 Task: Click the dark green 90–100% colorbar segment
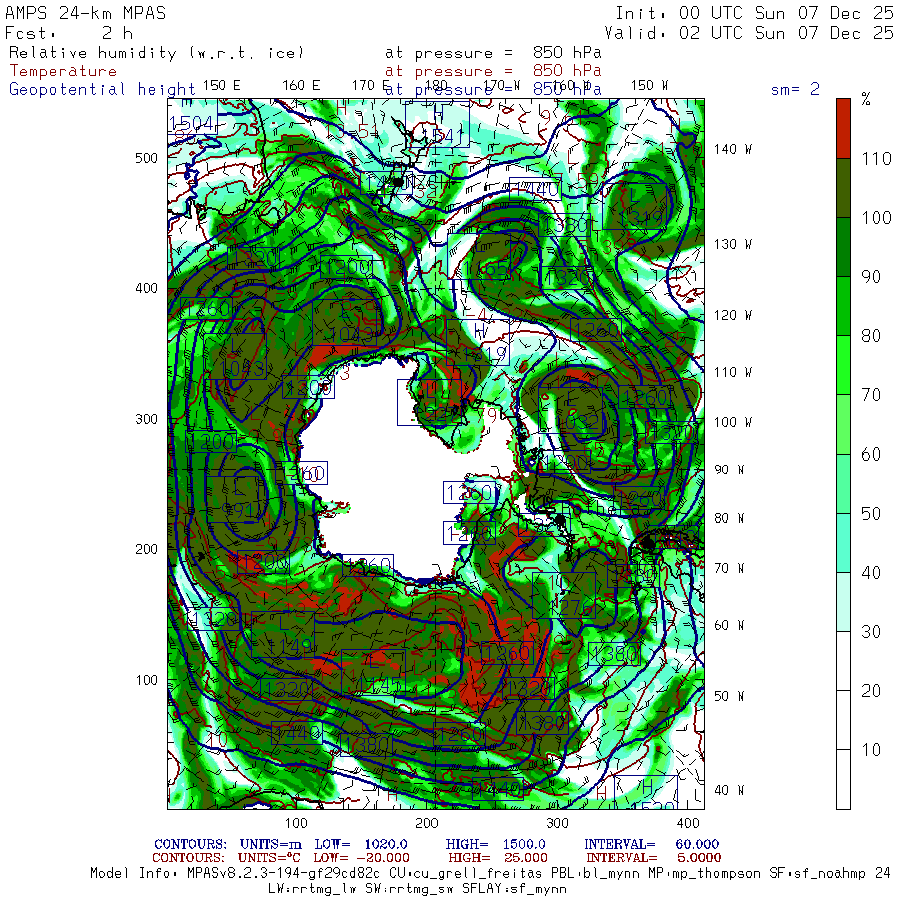[843, 247]
